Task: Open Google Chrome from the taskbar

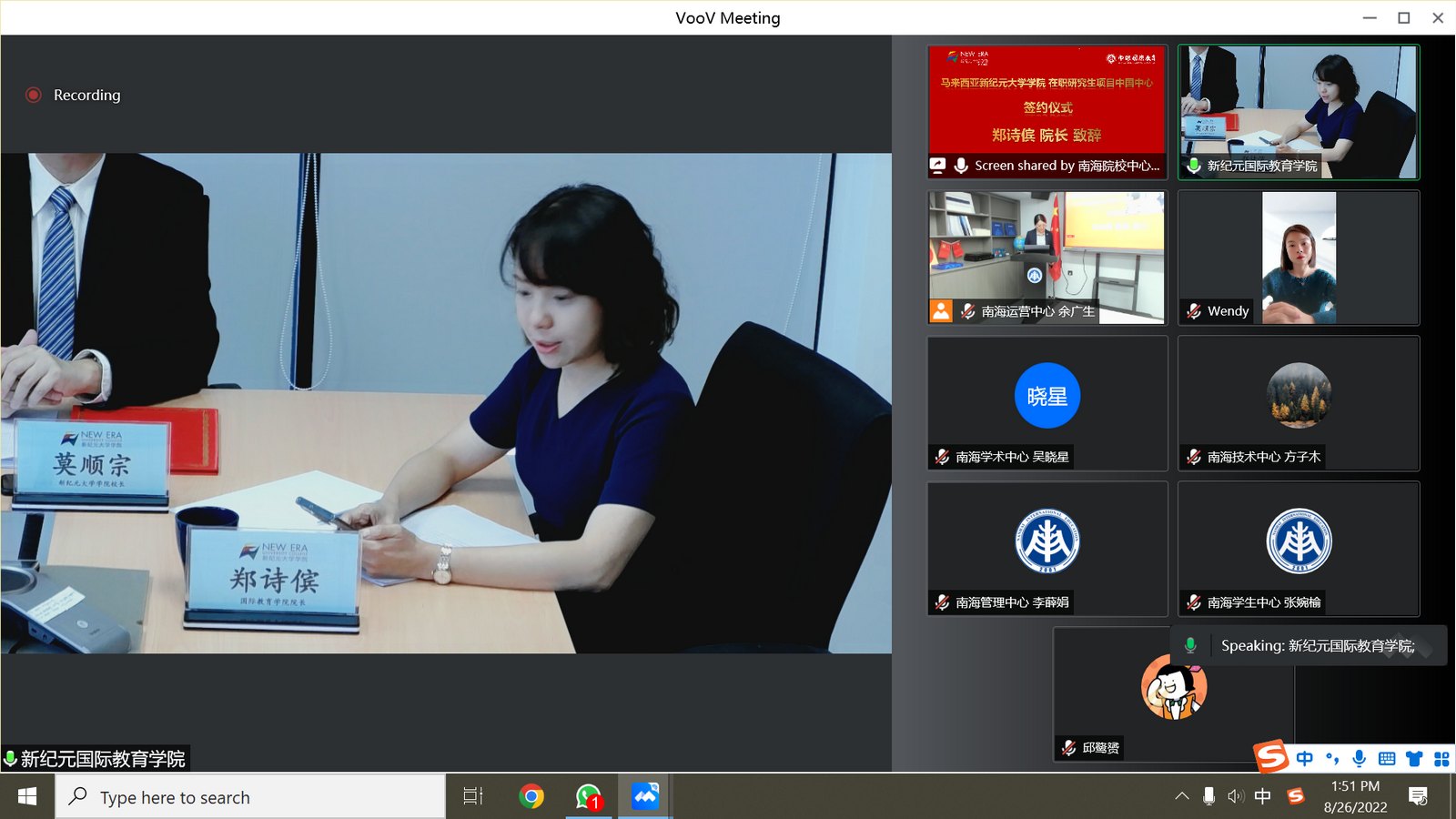Action: tap(531, 797)
